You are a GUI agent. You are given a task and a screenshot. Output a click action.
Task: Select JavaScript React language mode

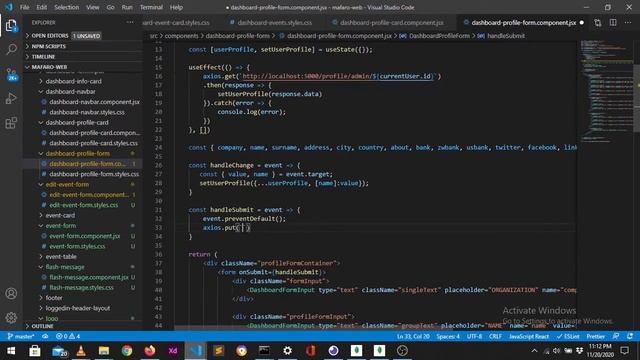point(529,336)
